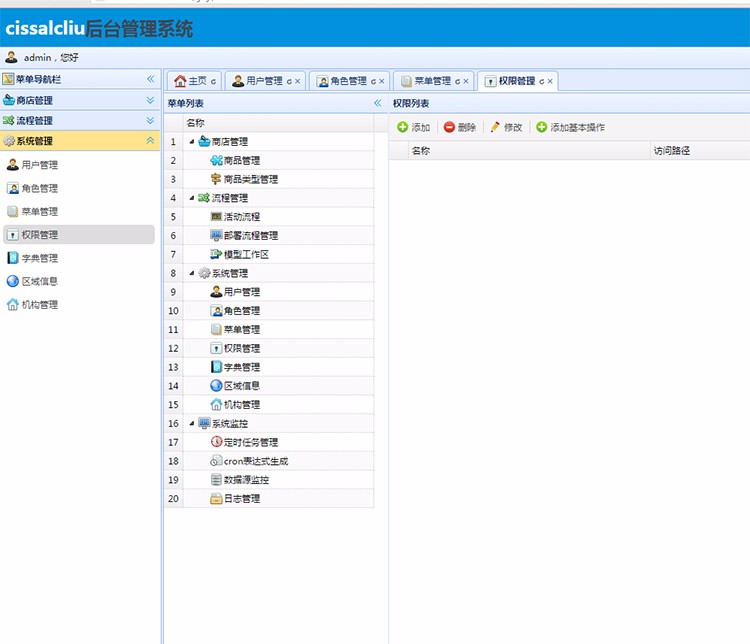Close the 菜单管理 tab

tap(466, 82)
